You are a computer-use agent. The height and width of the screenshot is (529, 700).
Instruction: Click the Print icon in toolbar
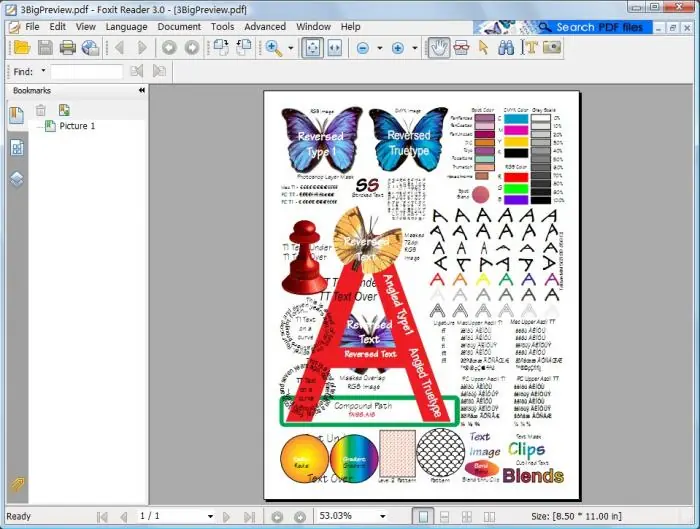[x=67, y=47]
